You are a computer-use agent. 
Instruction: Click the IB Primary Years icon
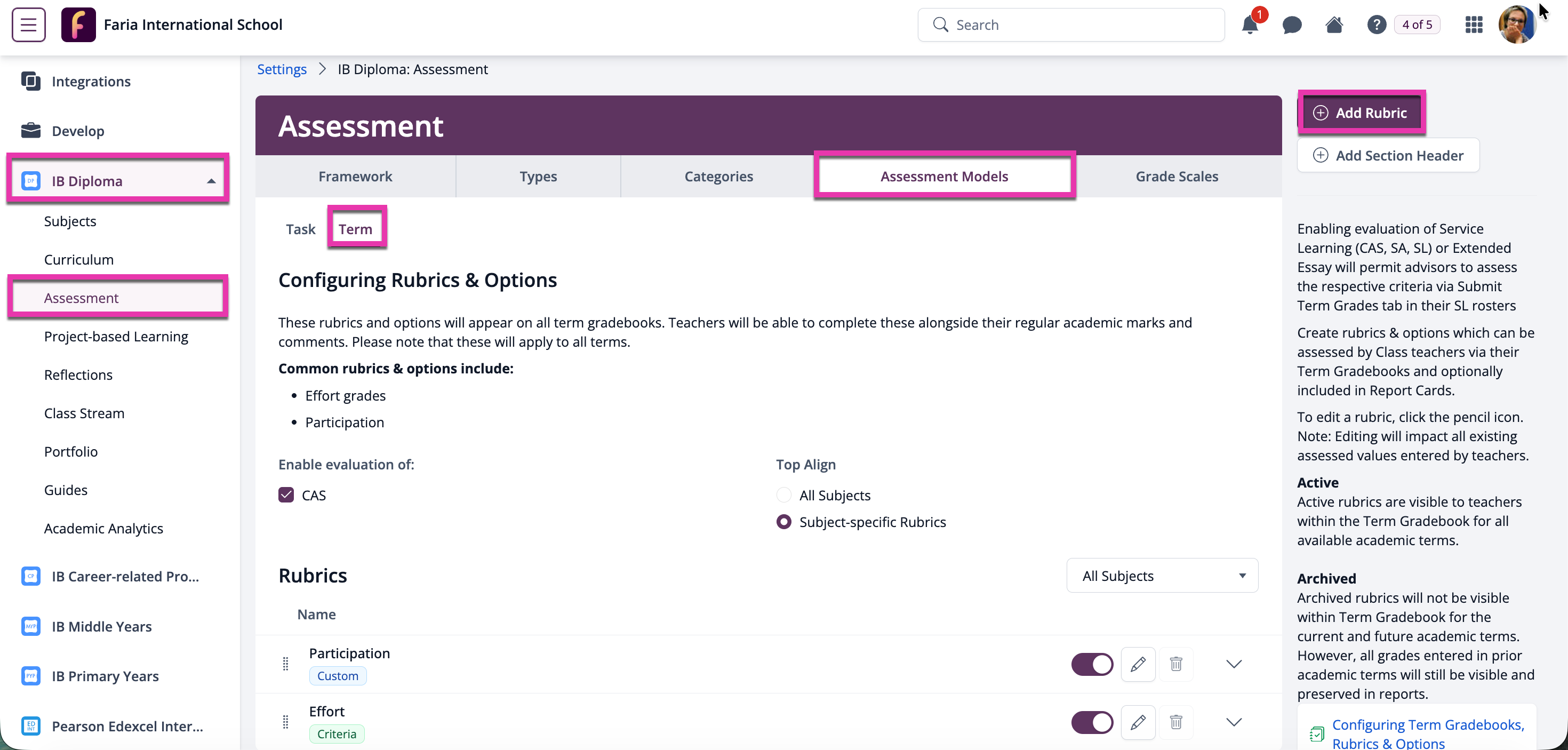[x=30, y=676]
